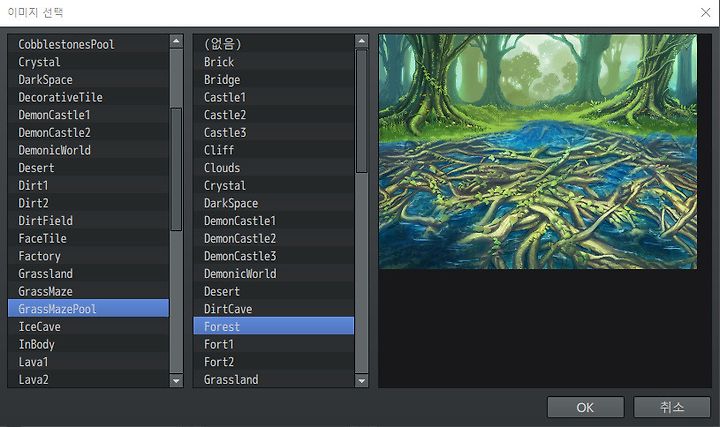Select Brick in the middle list
720x427 pixels.
(x=274, y=62)
